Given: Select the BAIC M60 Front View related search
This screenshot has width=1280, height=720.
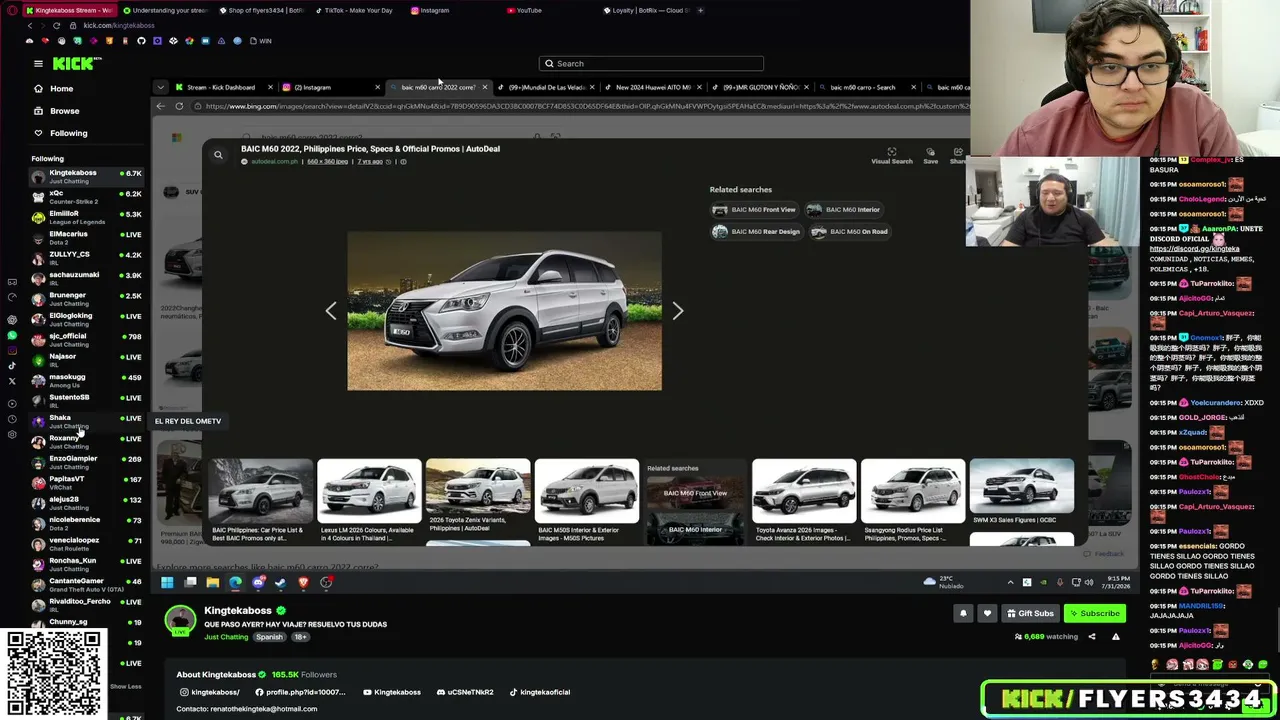Looking at the screenshot, I should coord(754,210).
